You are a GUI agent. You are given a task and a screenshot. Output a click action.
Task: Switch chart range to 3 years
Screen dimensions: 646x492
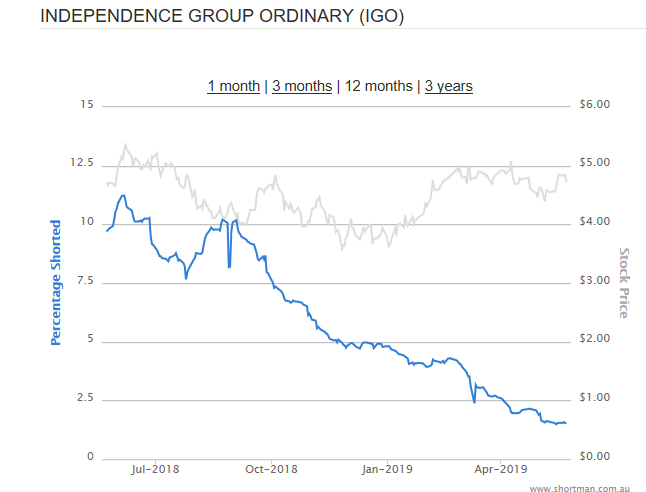pyautogui.click(x=449, y=86)
